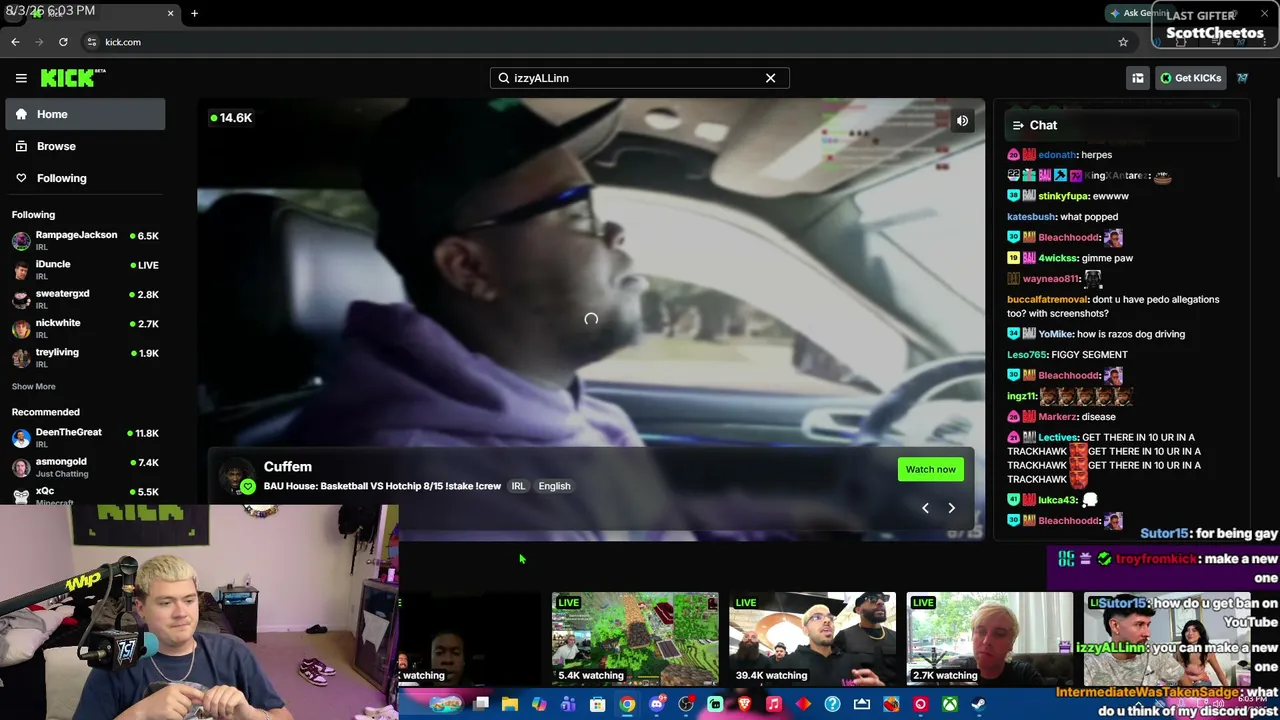Image resolution: width=1280 pixels, height=720 pixels.
Task: Click stinkyfupa's username in chat
Action: [x=1063, y=196]
